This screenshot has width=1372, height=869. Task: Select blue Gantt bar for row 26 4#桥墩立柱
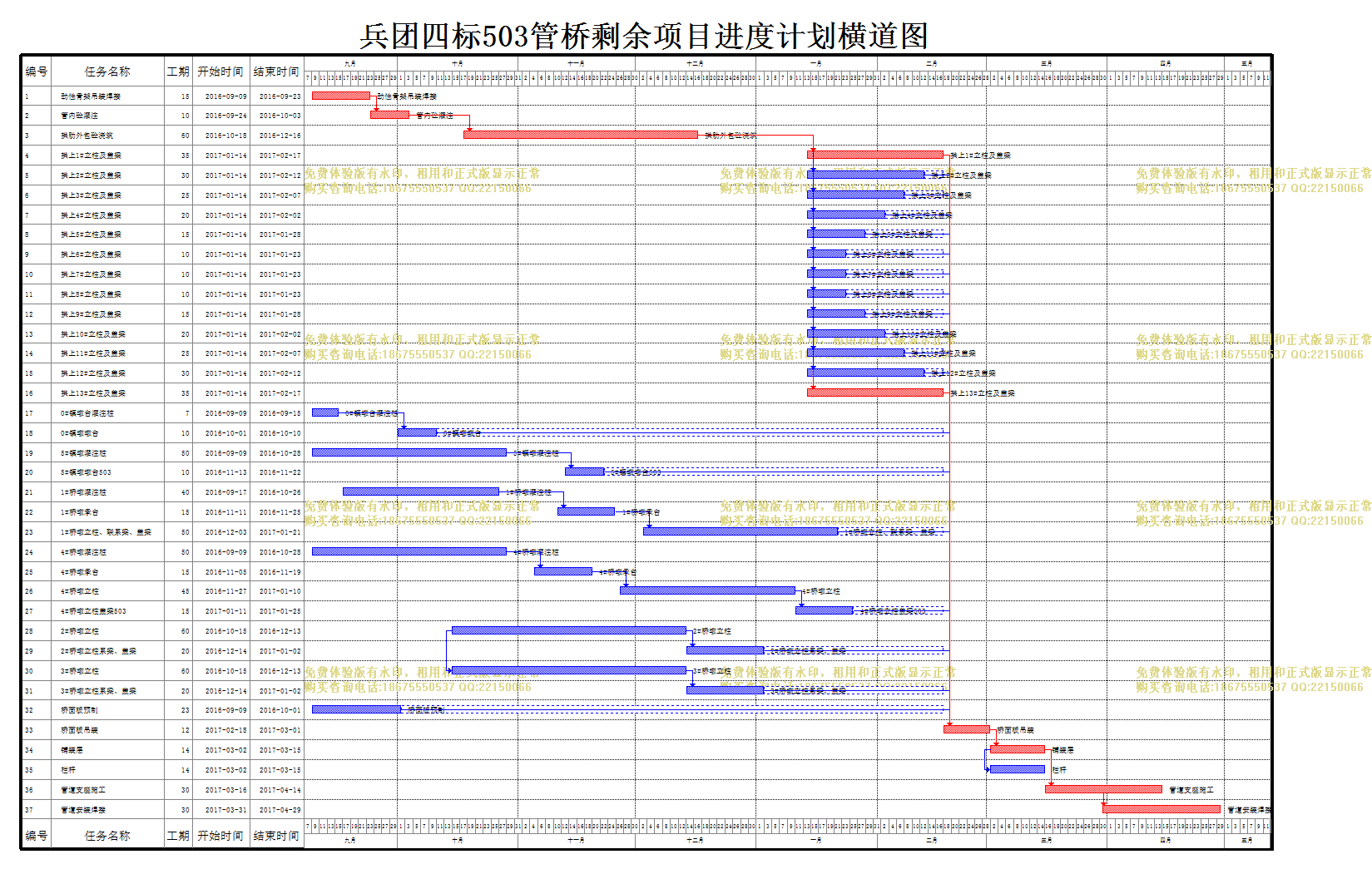(x=707, y=590)
